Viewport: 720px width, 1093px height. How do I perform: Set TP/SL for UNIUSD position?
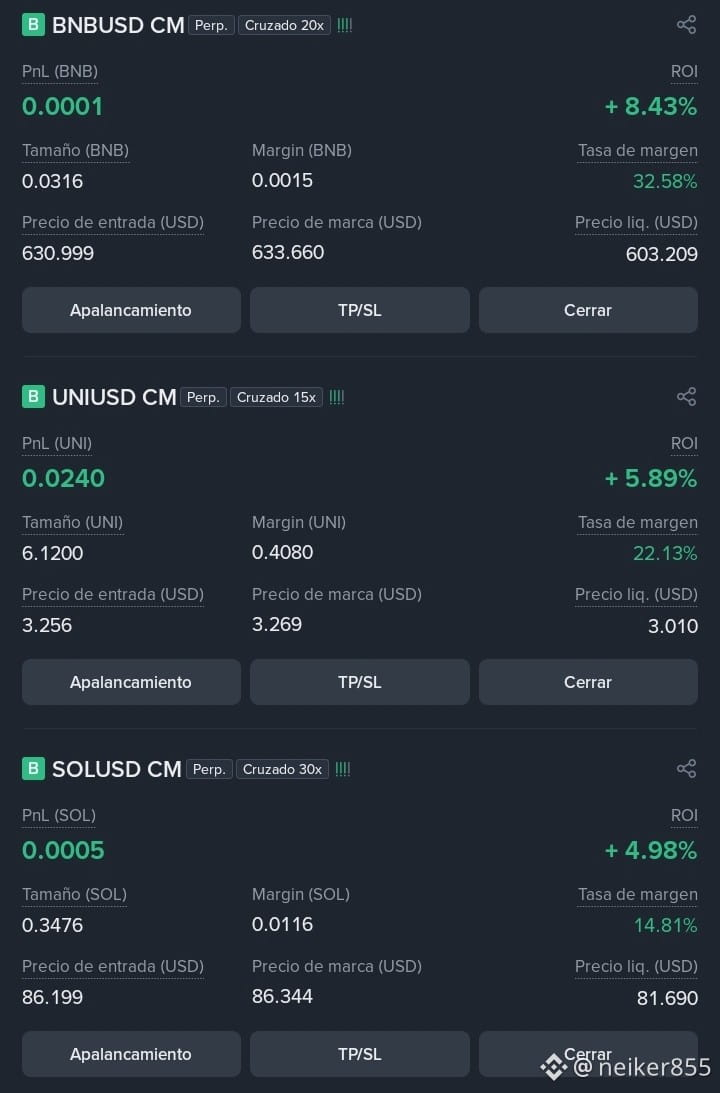click(x=360, y=682)
